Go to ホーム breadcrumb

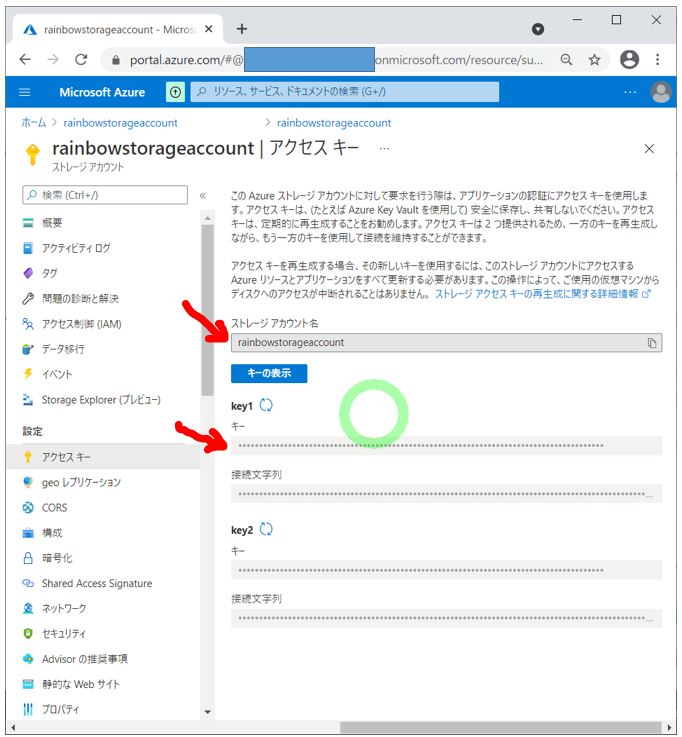34,123
